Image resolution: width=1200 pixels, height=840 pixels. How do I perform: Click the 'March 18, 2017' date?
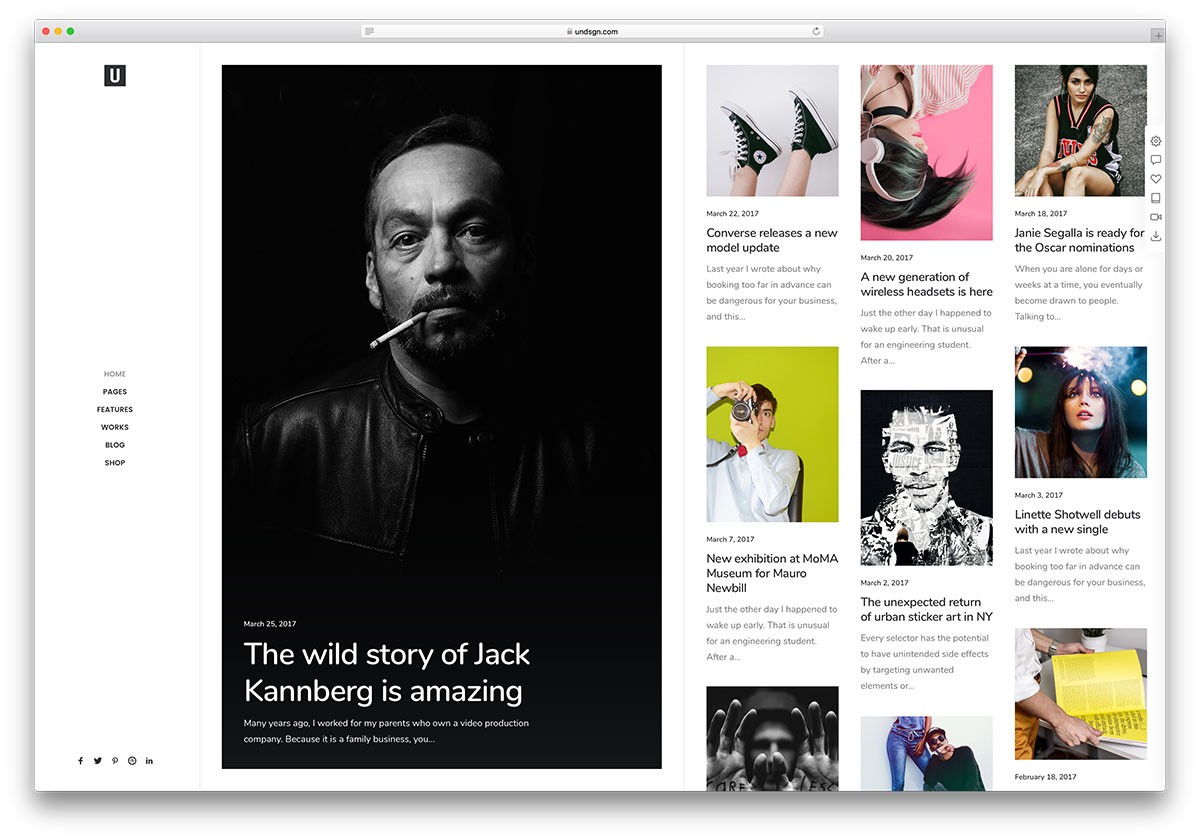(x=1041, y=214)
